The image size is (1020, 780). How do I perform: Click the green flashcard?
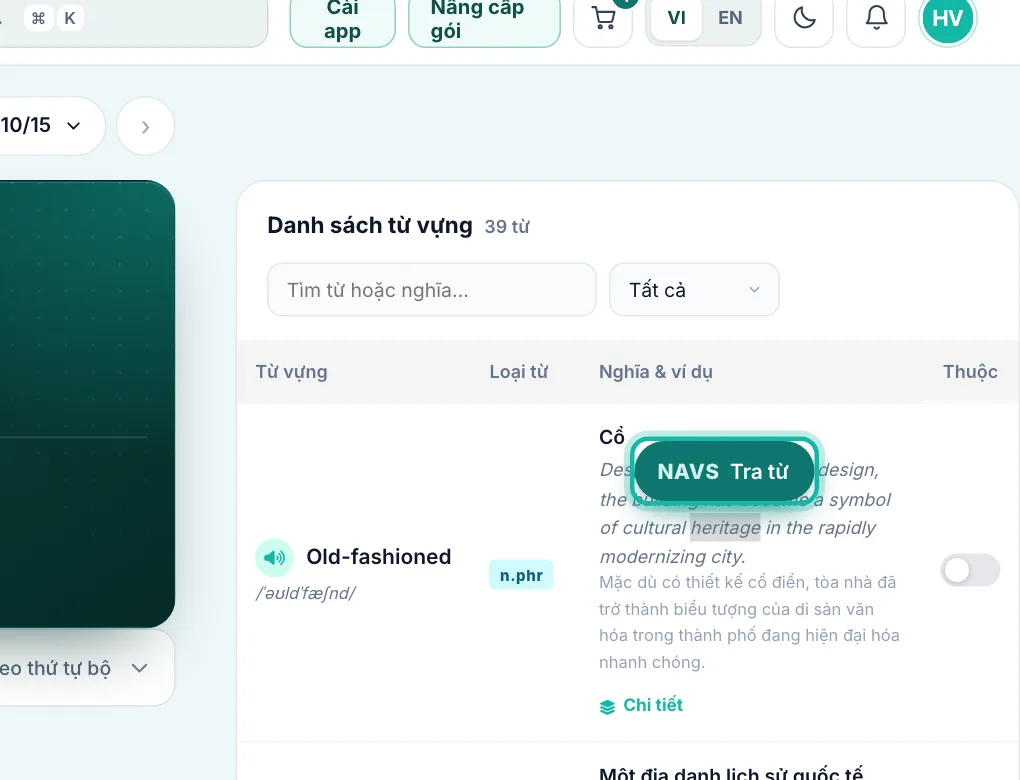point(85,403)
